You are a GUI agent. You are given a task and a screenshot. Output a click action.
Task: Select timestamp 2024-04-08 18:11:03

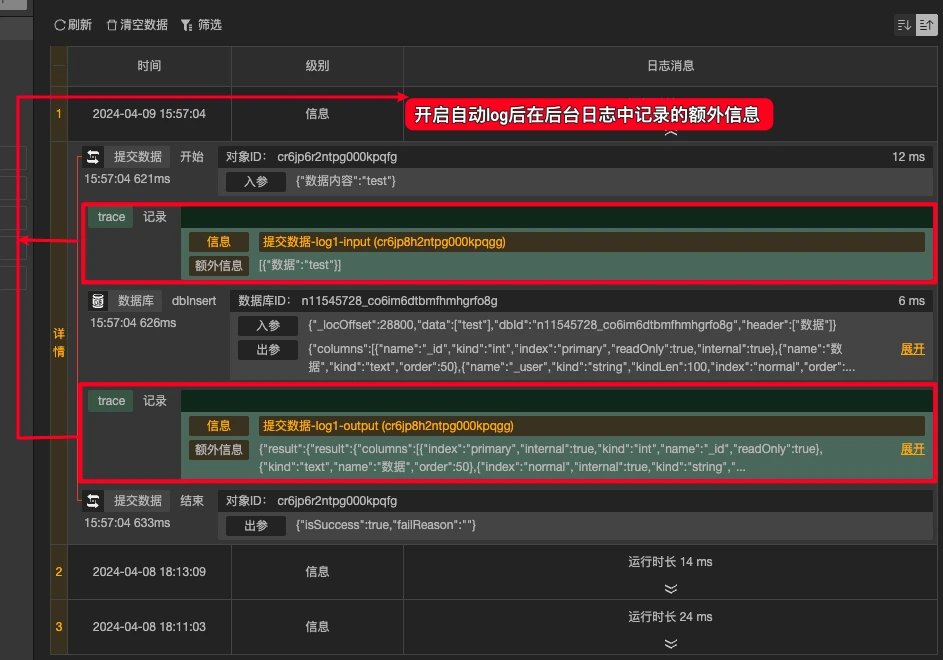149,626
